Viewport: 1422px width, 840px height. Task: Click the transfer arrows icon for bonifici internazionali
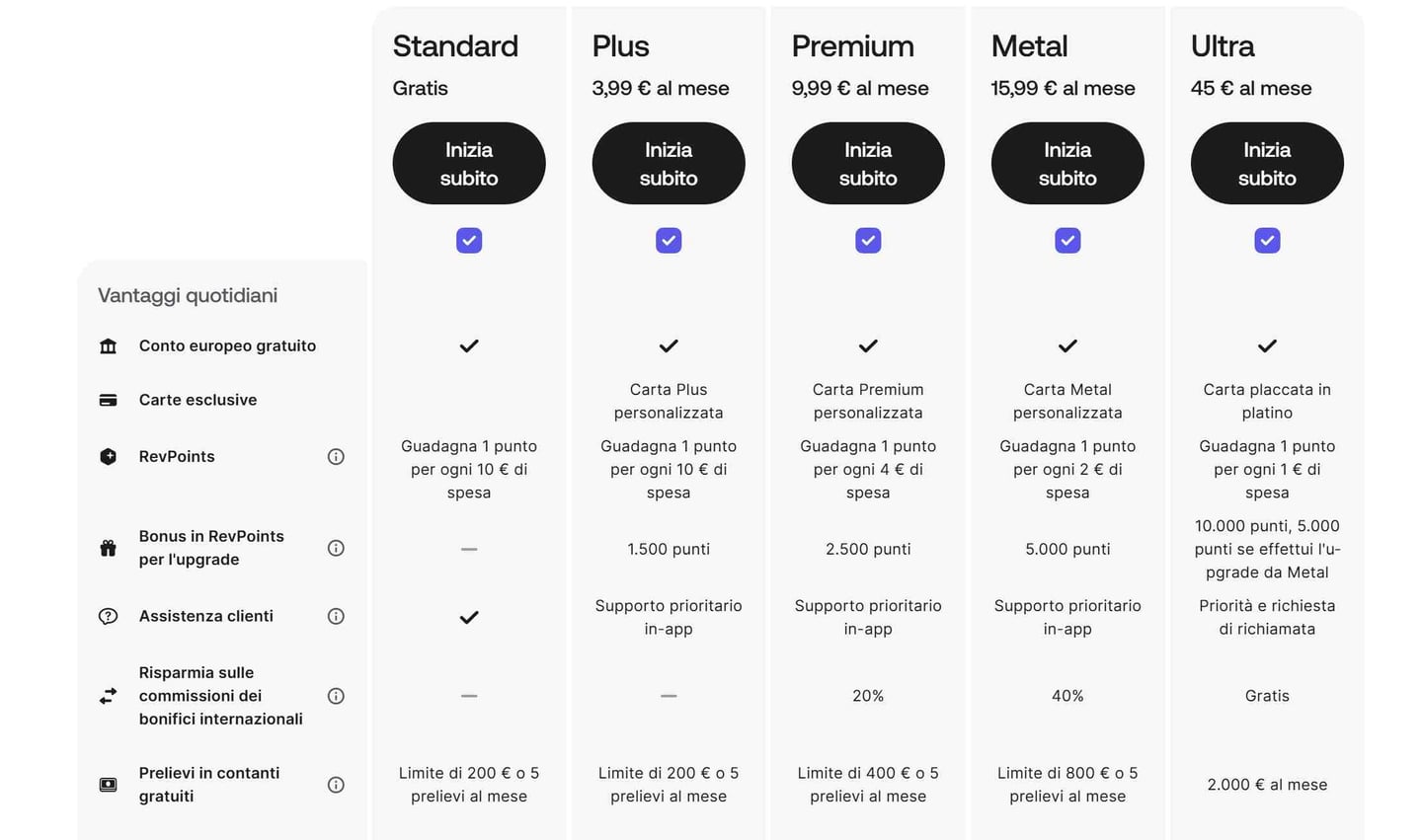click(109, 696)
